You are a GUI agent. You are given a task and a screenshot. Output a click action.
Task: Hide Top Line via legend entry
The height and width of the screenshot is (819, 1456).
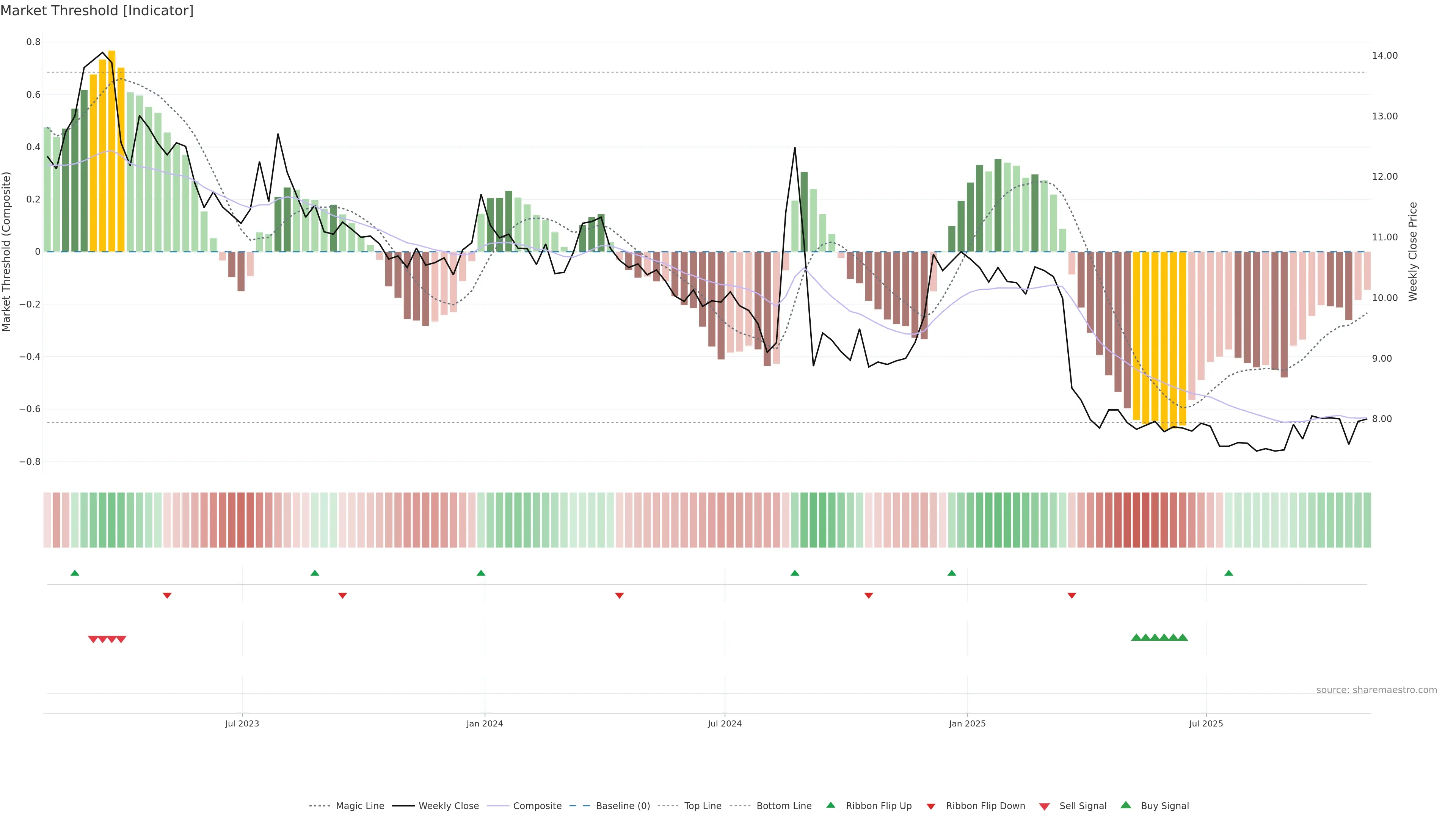click(703, 806)
